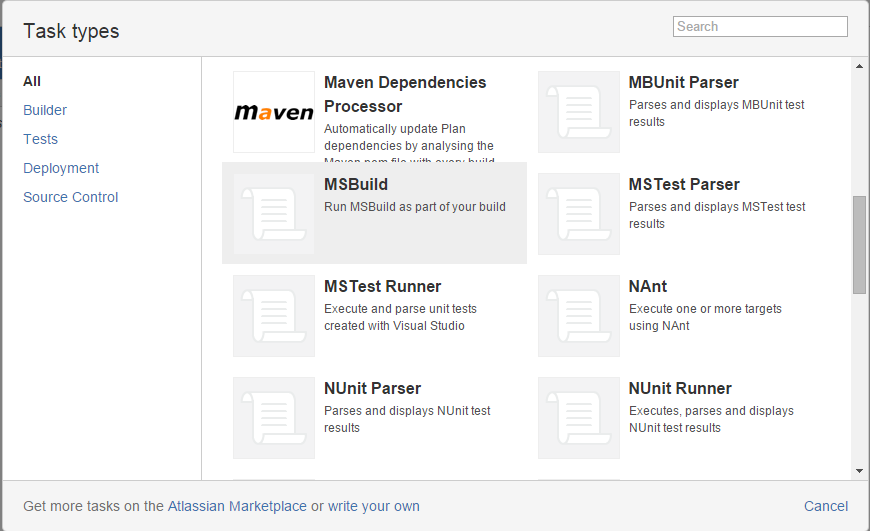Choose the NAnt task title
The height and width of the screenshot is (531, 870).
pos(648,287)
